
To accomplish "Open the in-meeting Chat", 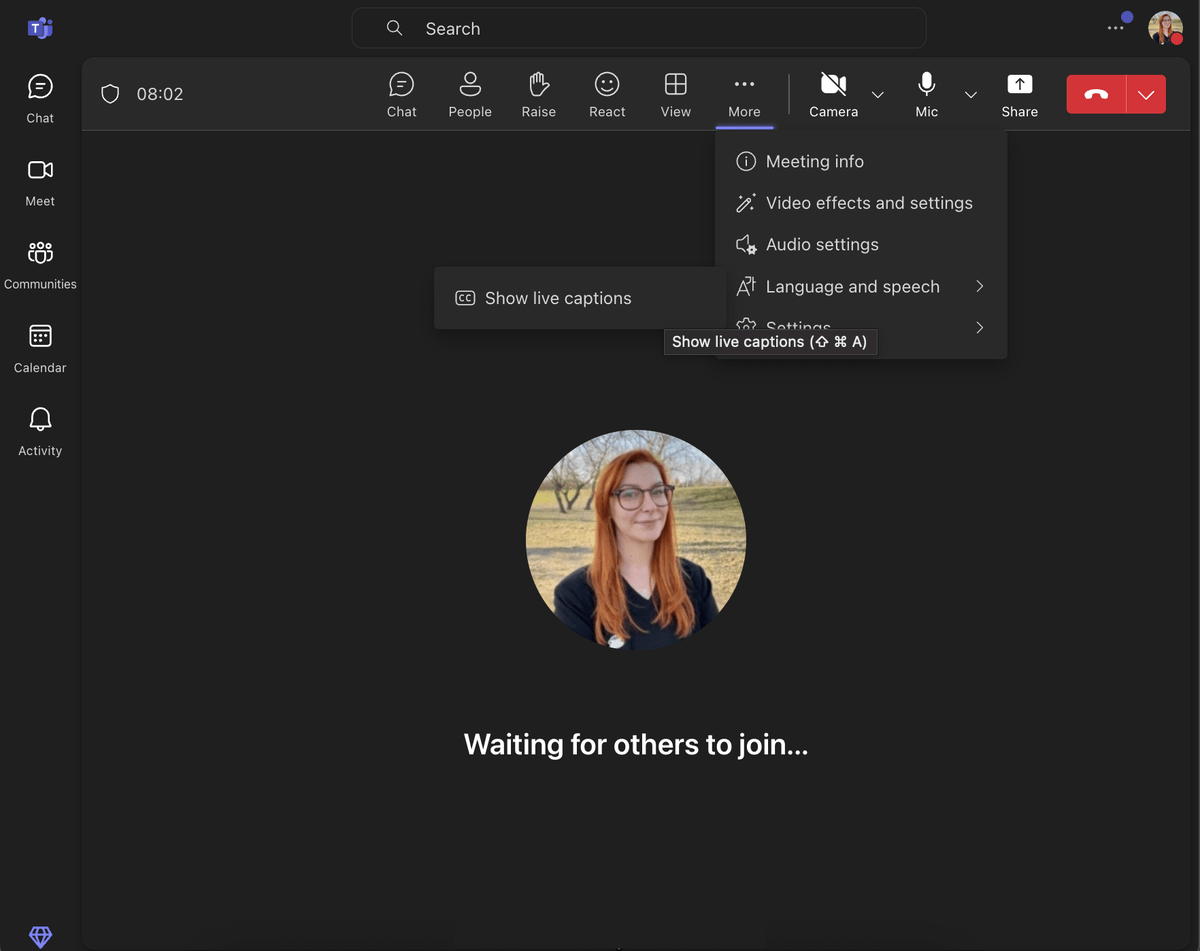I will (x=401, y=94).
